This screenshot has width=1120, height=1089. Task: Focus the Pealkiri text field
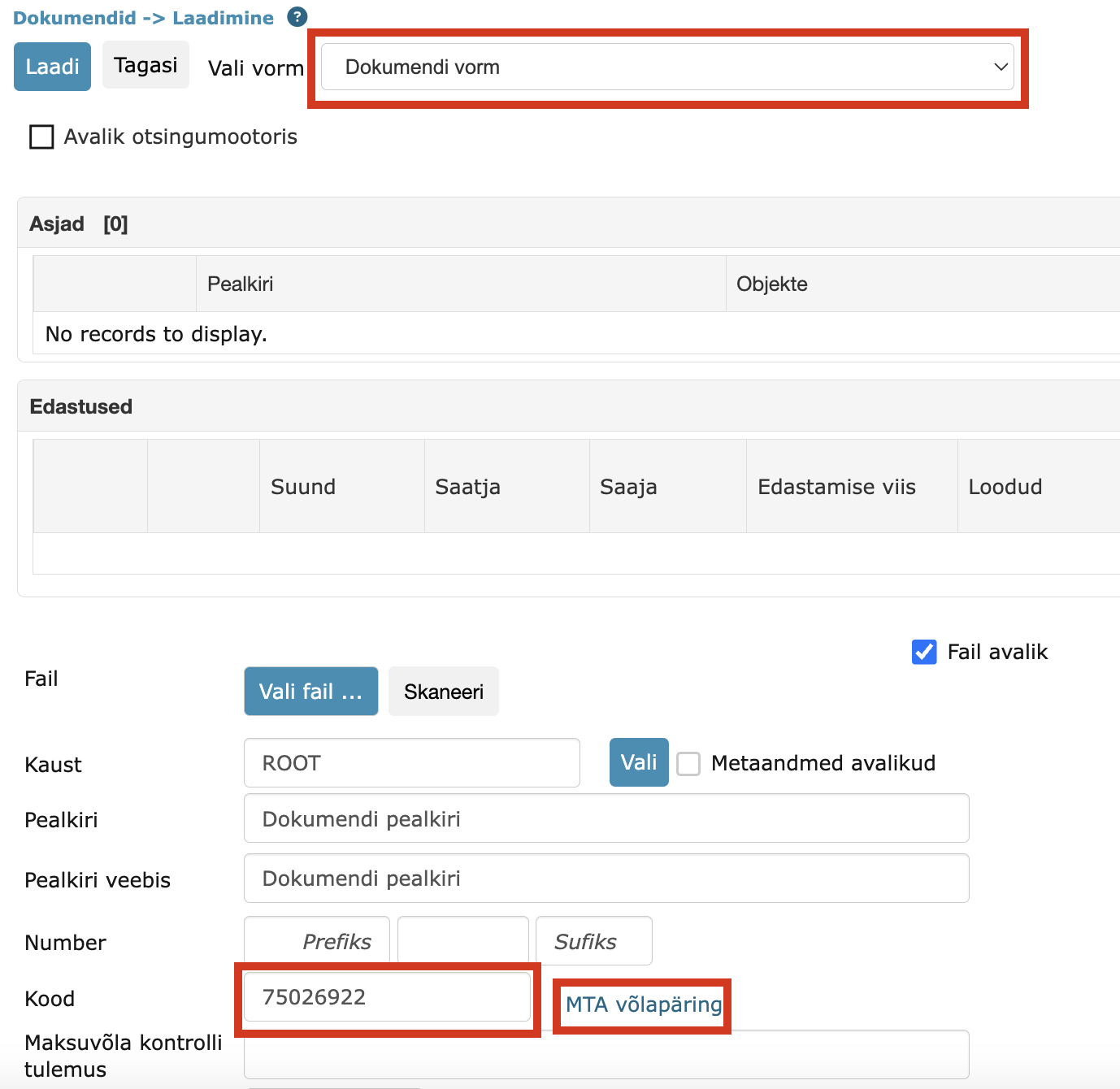pyautogui.click(x=606, y=818)
